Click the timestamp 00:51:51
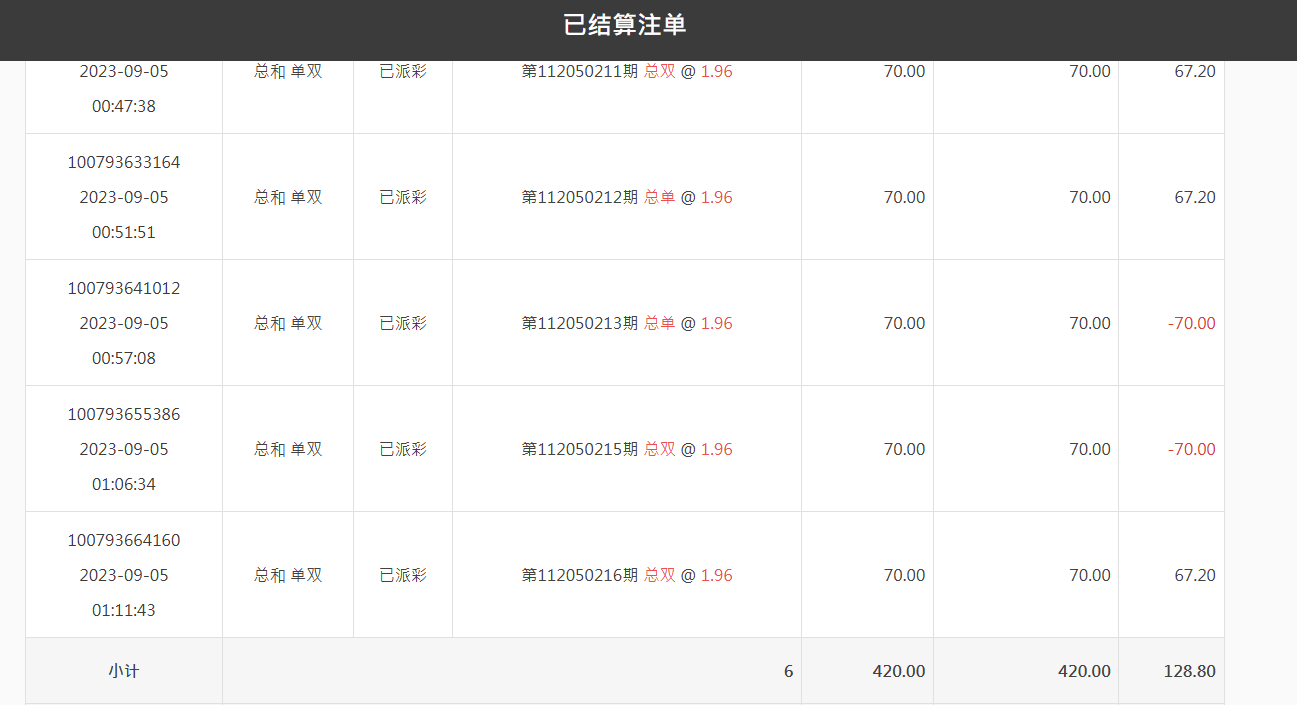Screen dimensions: 1297x705 (124, 232)
